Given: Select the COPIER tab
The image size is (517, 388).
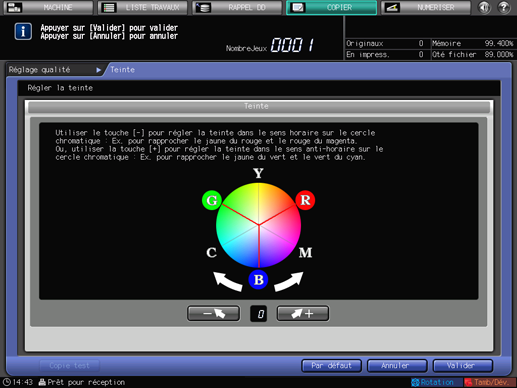Looking at the screenshot, I should pos(332,7).
